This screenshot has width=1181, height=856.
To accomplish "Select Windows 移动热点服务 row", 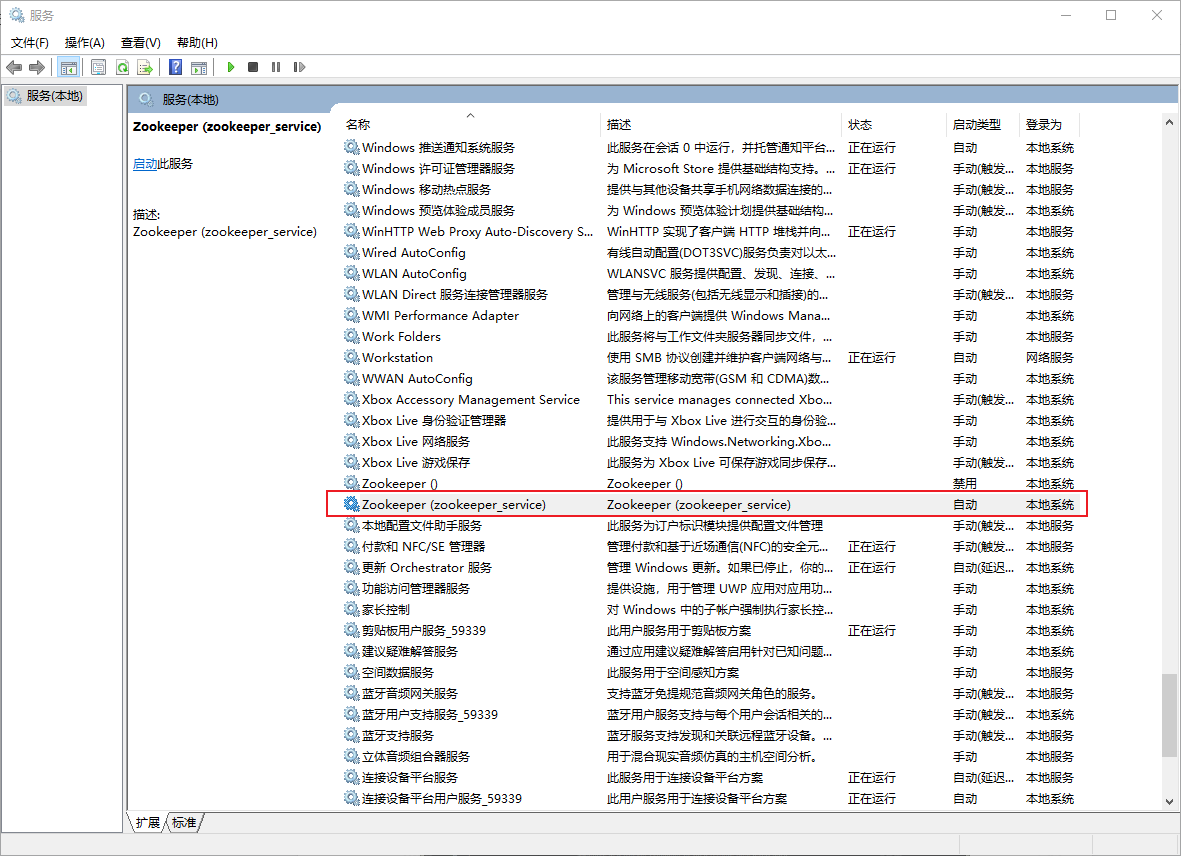I will click(x=711, y=189).
